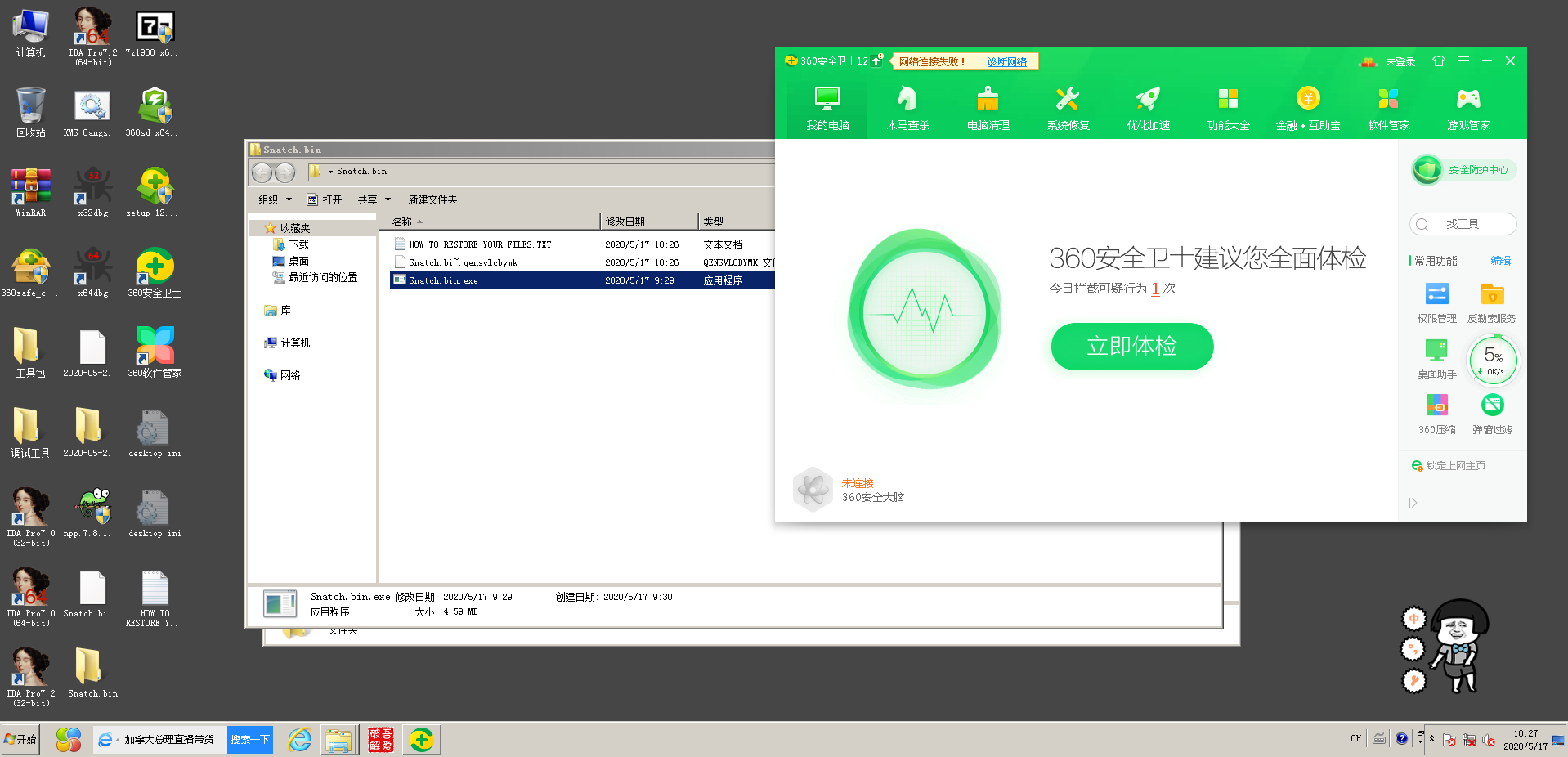Viewport: 1568px width, 757px height.
Task: Select the 7z1900 installer desktop icon
Action: pyautogui.click(x=155, y=33)
